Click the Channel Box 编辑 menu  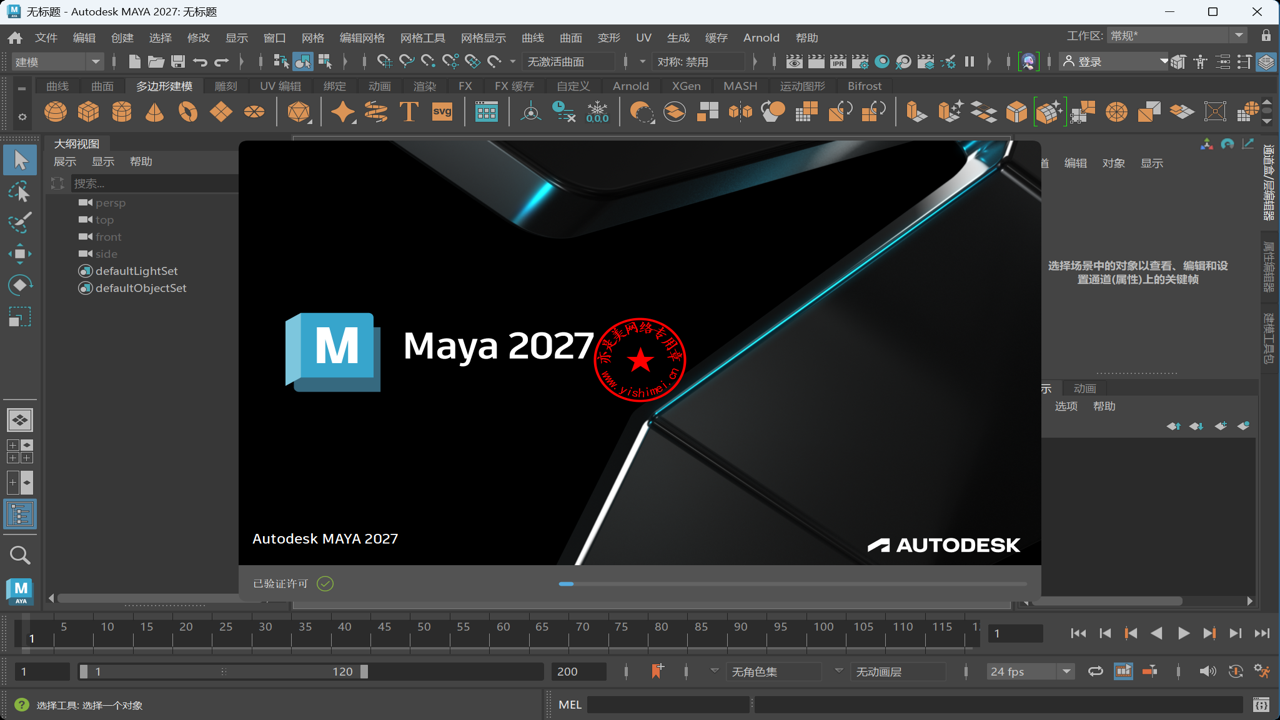1075,163
